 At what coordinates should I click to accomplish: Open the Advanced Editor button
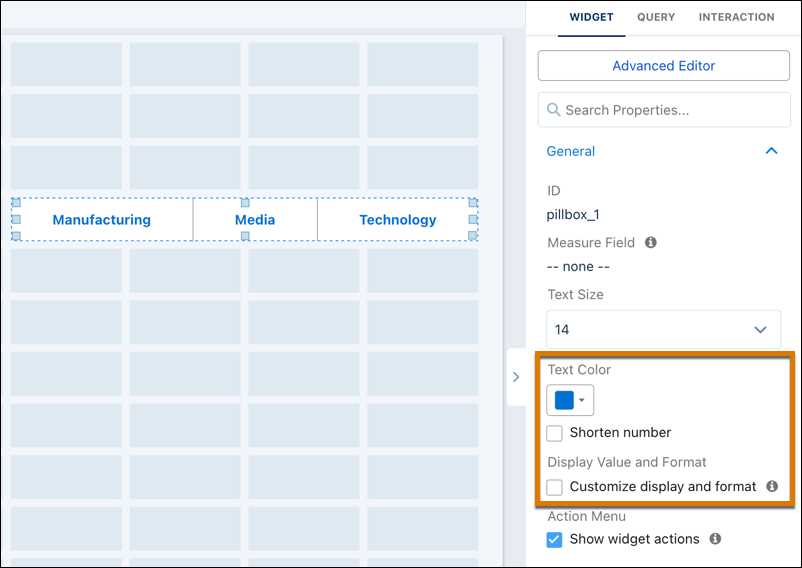pos(663,65)
